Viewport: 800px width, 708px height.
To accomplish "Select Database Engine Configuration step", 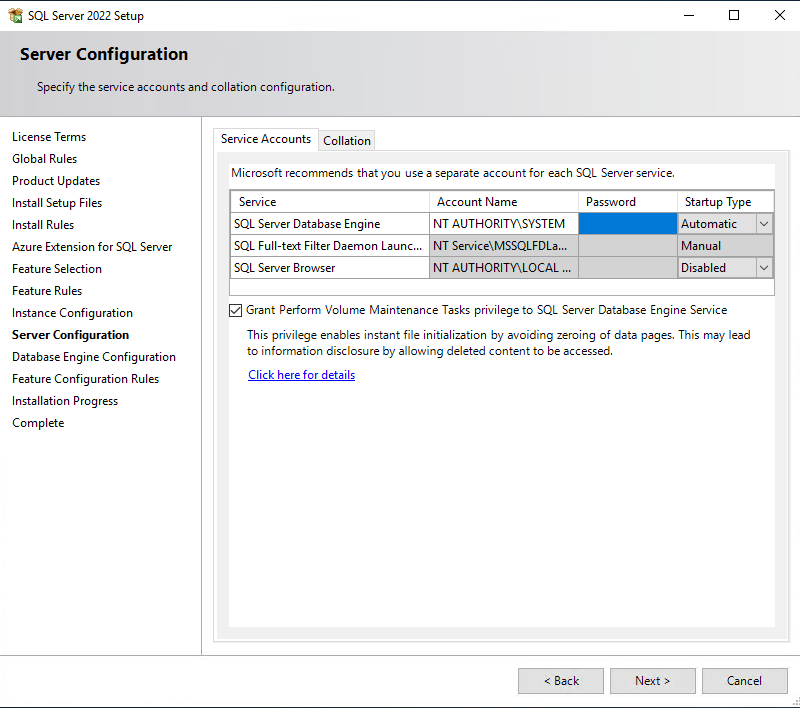I will (94, 357).
